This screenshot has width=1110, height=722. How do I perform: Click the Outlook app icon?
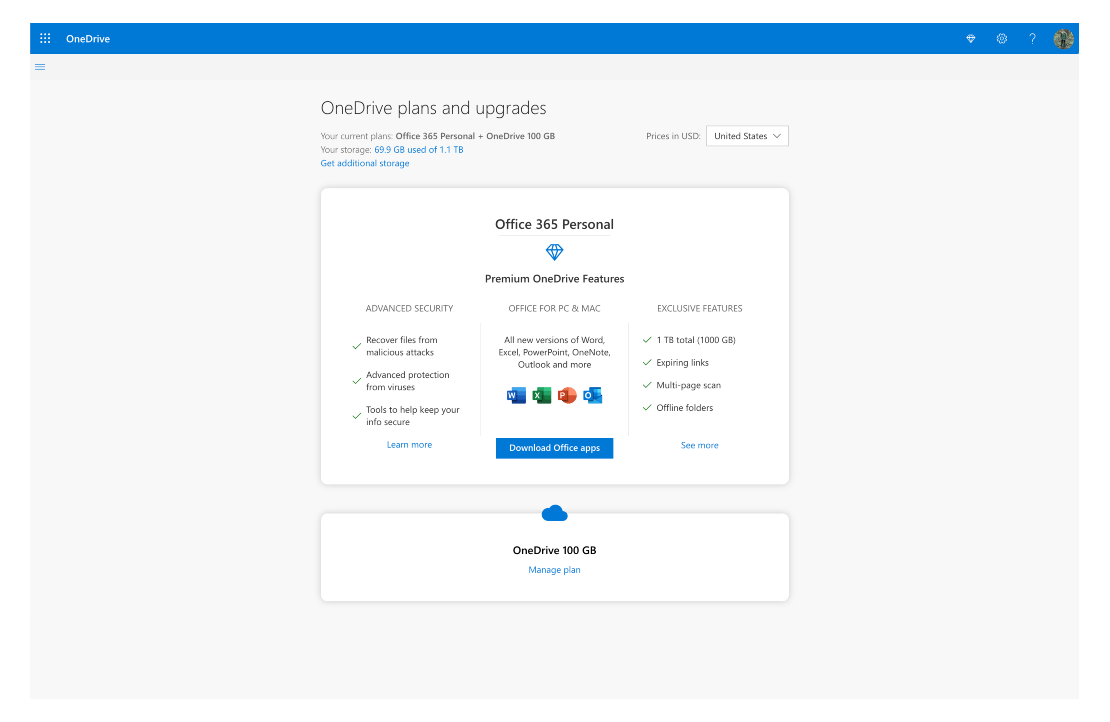point(593,396)
